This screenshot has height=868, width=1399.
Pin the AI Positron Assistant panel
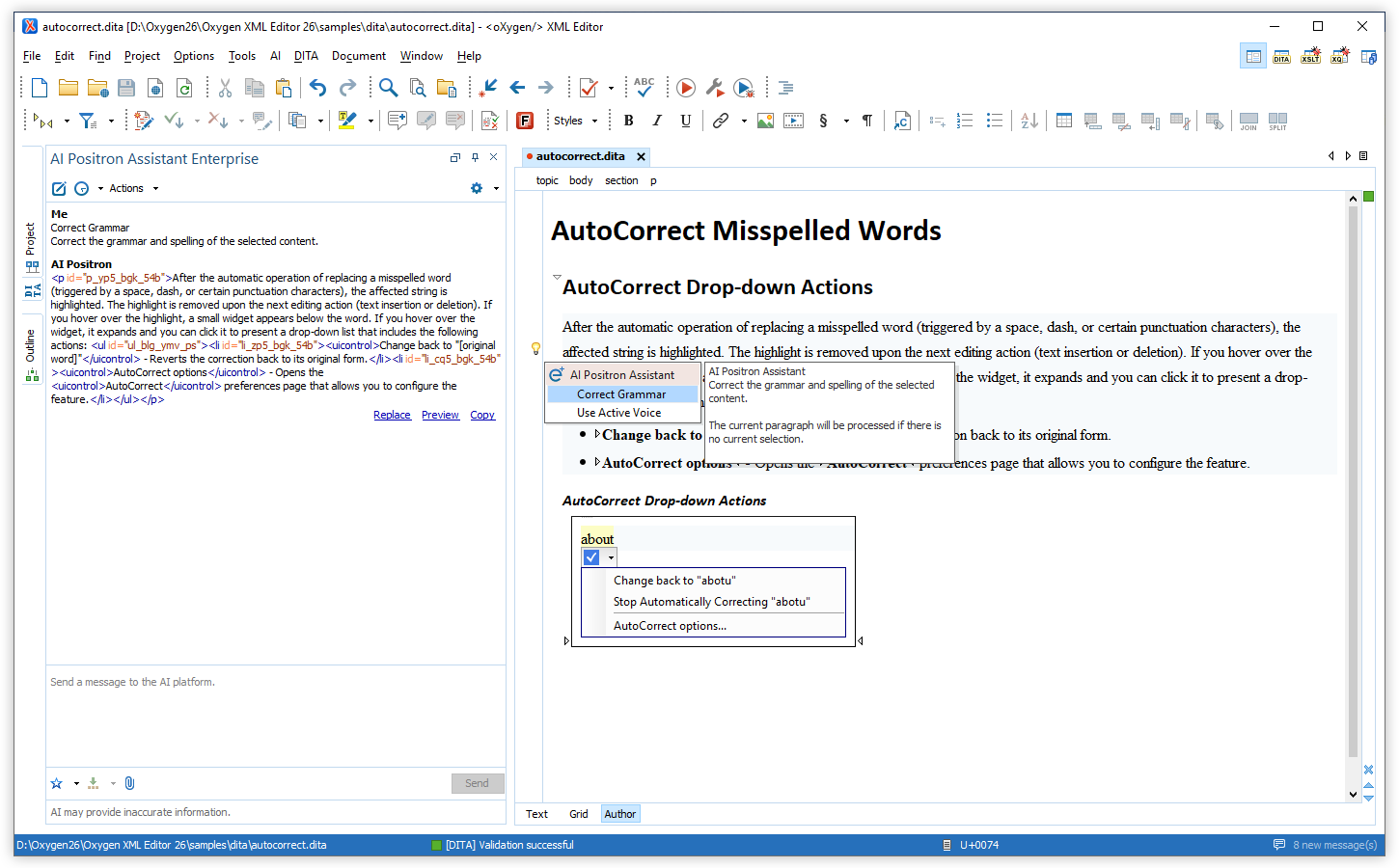pyautogui.click(x=475, y=157)
